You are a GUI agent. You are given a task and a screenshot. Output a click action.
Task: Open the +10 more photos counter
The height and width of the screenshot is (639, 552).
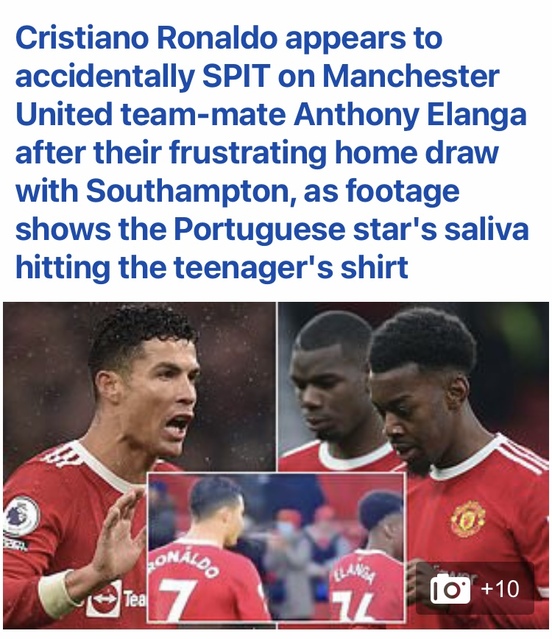click(x=500, y=589)
